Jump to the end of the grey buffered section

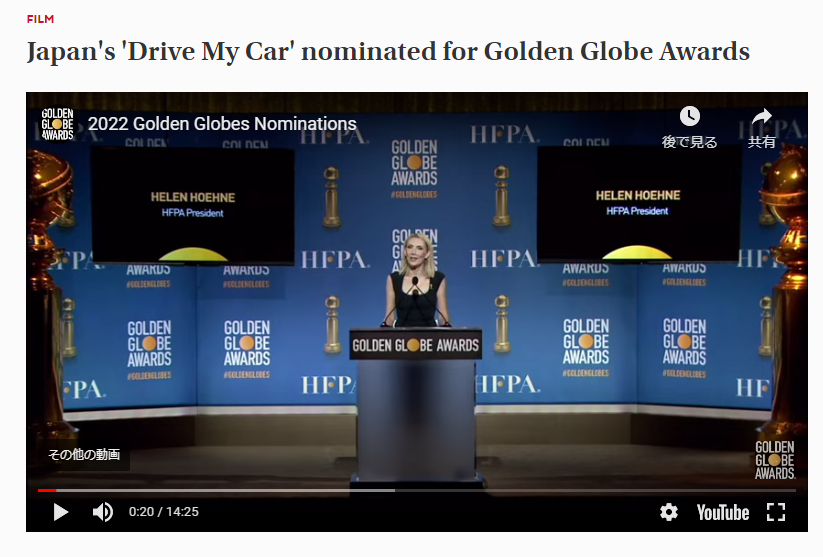point(394,490)
